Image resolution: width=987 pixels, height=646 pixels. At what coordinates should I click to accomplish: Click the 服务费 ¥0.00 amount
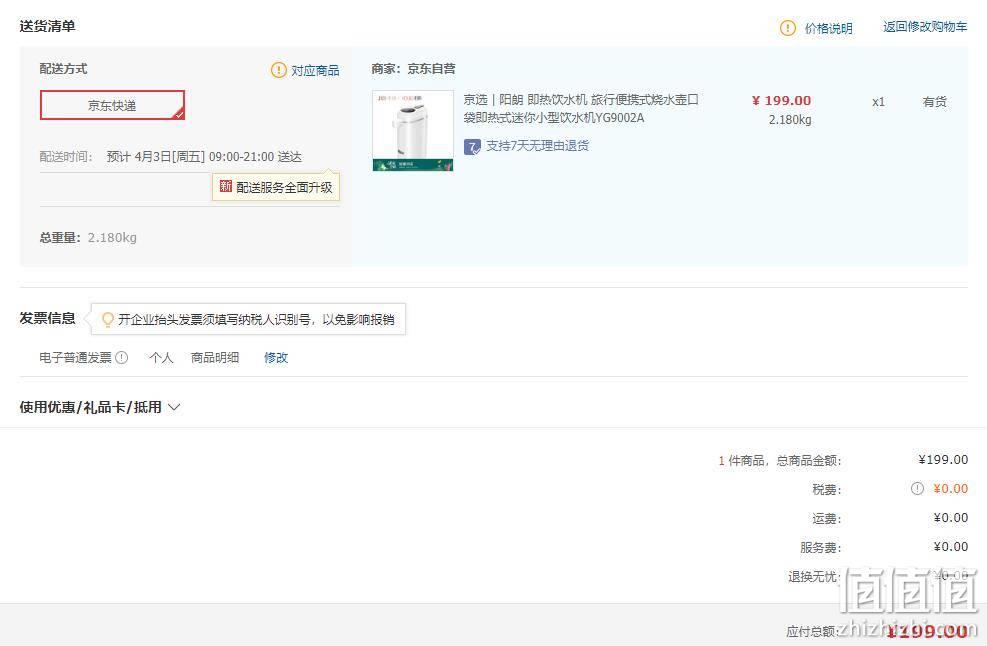pos(950,547)
